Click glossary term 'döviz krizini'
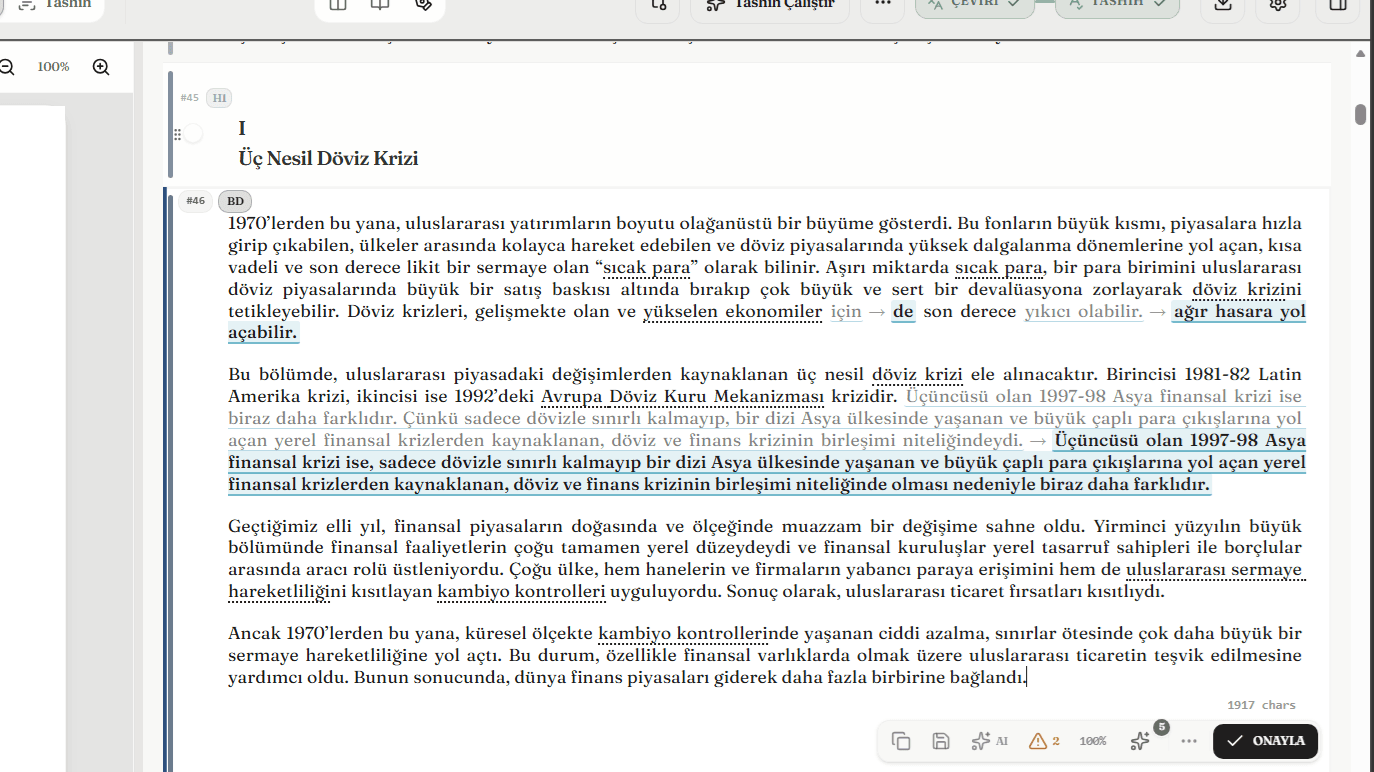This screenshot has width=1374, height=772. click(x=1247, y=290)
